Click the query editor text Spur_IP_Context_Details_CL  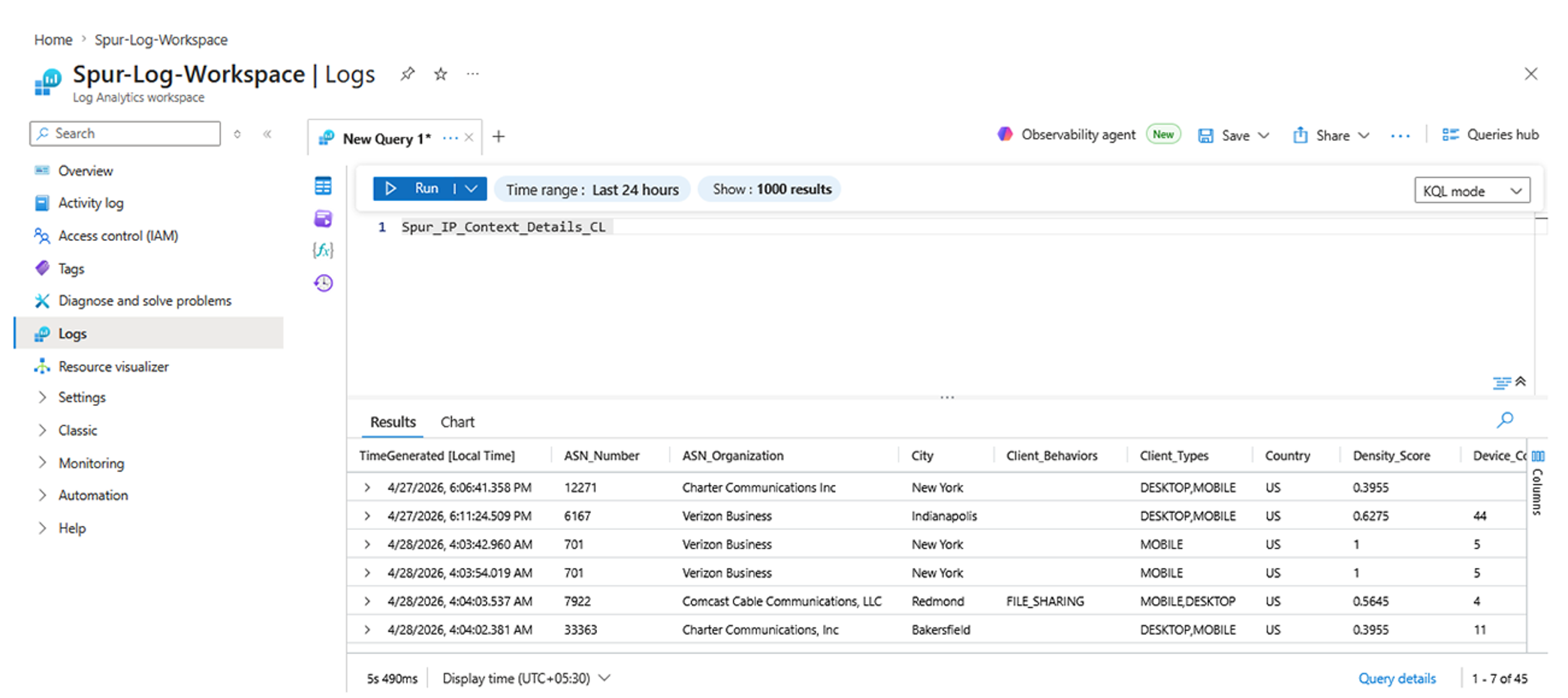503,227
